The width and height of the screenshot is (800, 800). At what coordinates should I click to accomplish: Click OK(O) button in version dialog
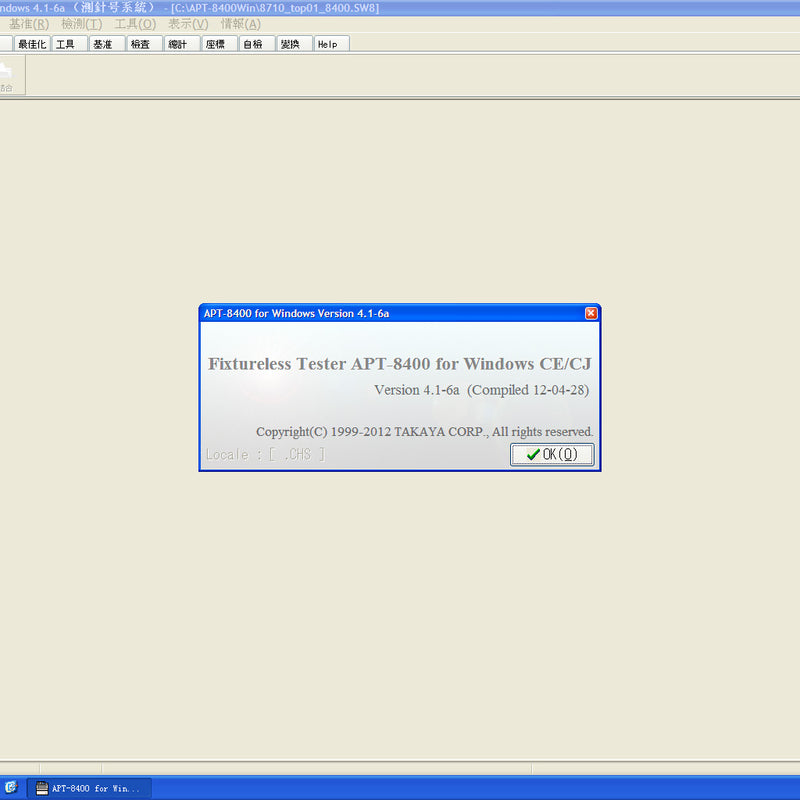pos(552,454)
